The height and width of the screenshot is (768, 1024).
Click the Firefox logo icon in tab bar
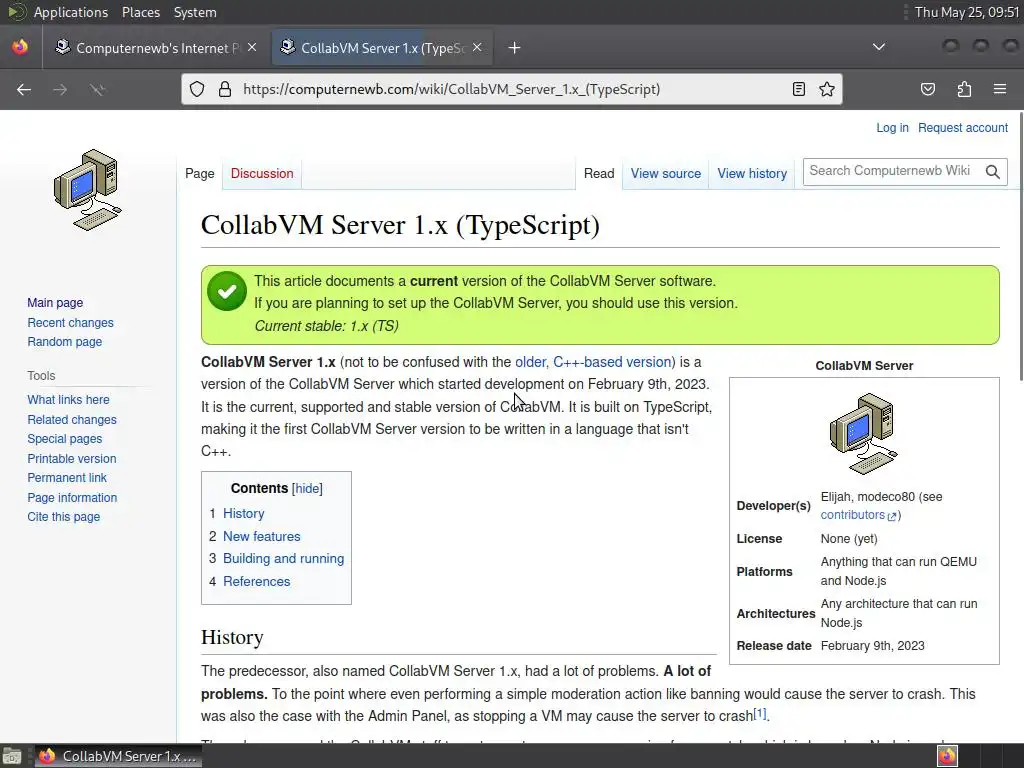point(20,47)
